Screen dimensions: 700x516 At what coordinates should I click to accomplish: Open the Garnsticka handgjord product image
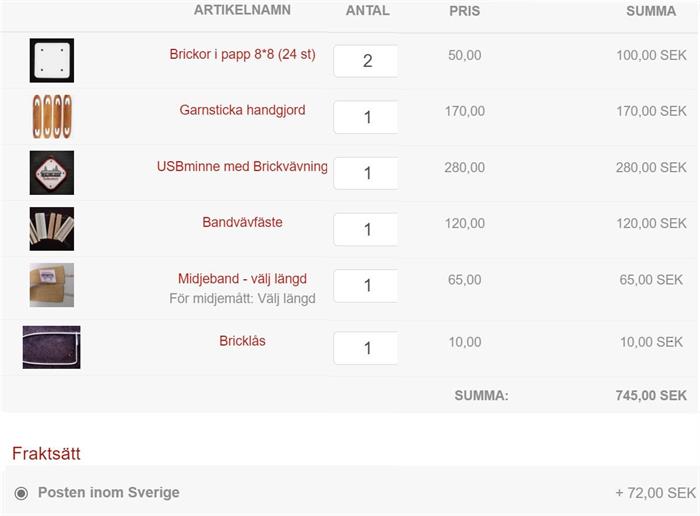pos(52,117)
